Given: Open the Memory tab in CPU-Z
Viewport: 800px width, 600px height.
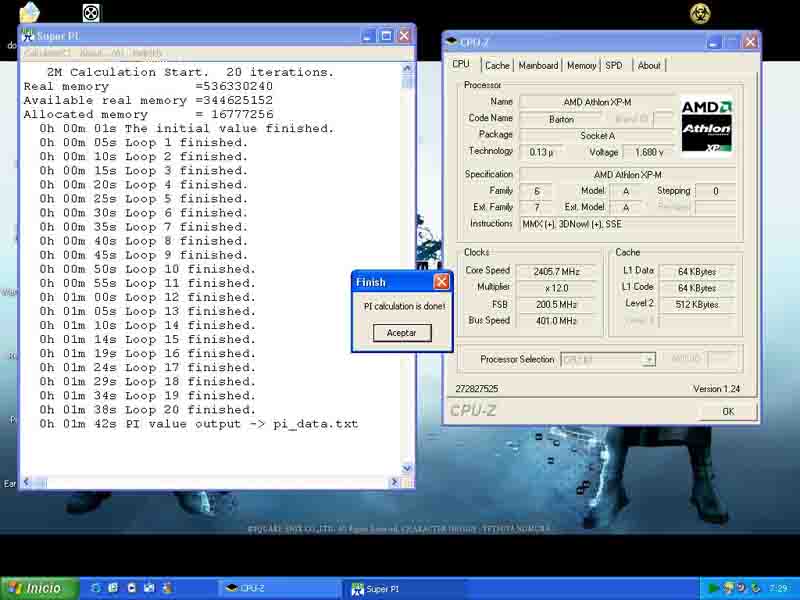Looking at the screenshot, I should pos(581,65).
